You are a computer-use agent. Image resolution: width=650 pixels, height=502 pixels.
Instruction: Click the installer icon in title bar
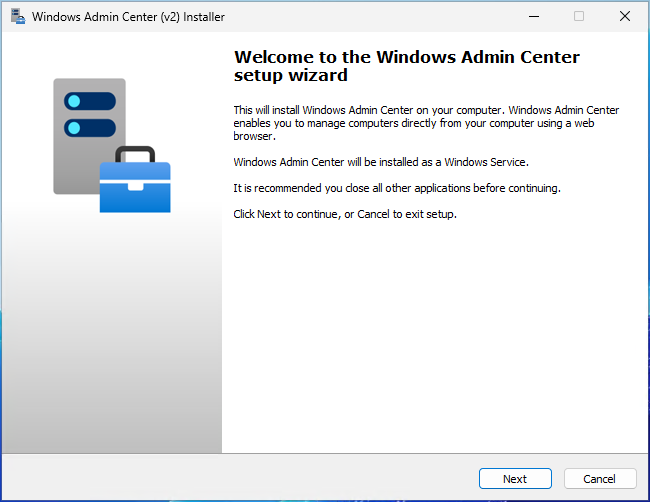coord(17,17)
